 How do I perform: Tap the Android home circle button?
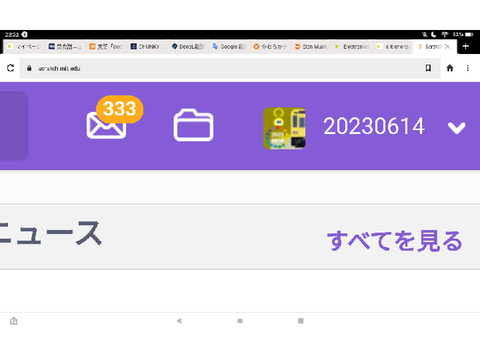tap(240, 321)
